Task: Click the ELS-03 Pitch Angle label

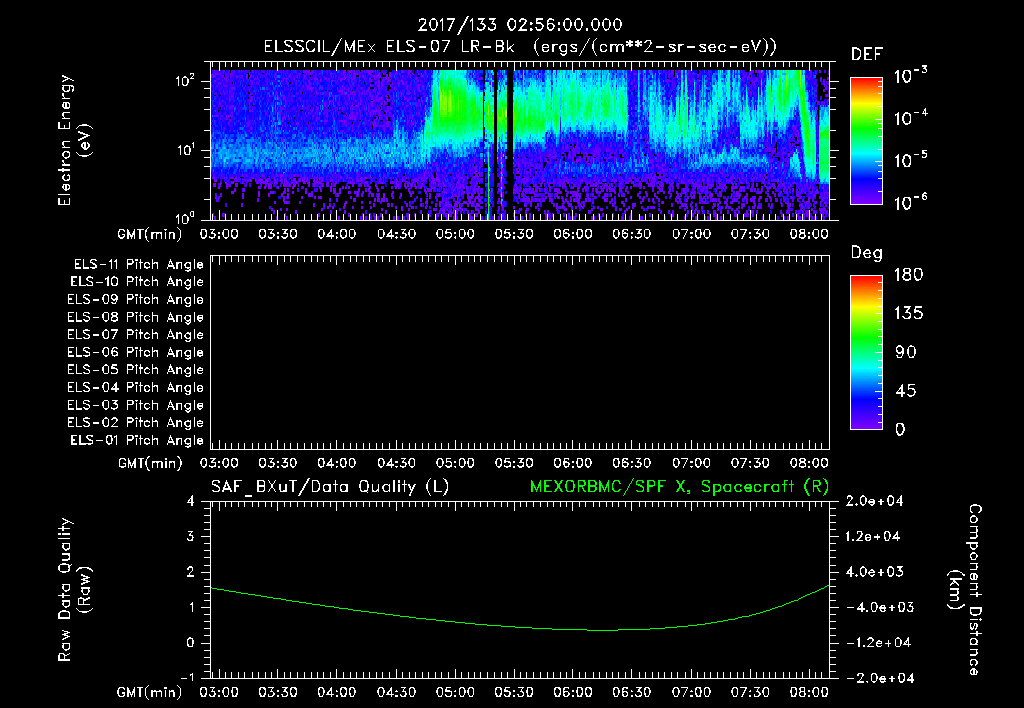Action: point(136,405)
